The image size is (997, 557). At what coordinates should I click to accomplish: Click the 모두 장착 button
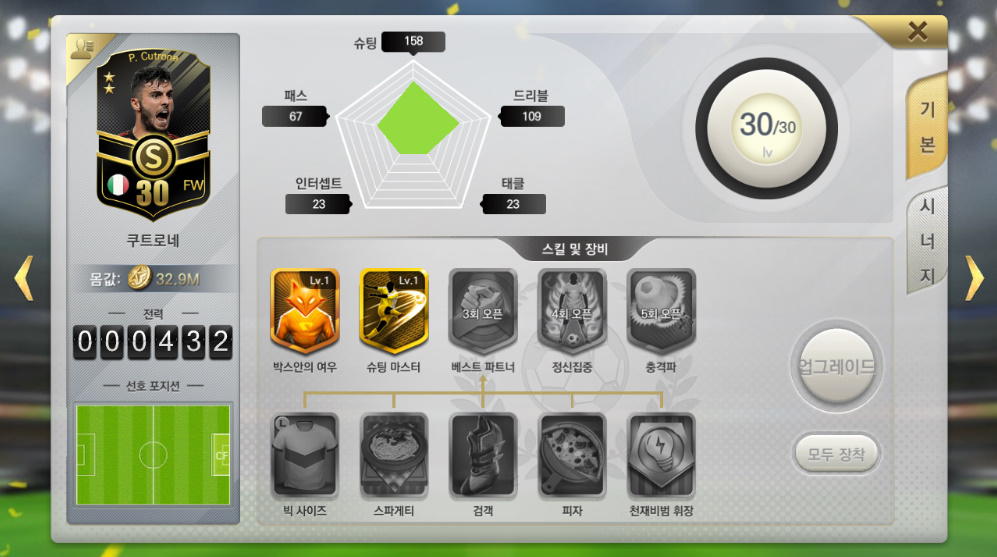(836, 454)
